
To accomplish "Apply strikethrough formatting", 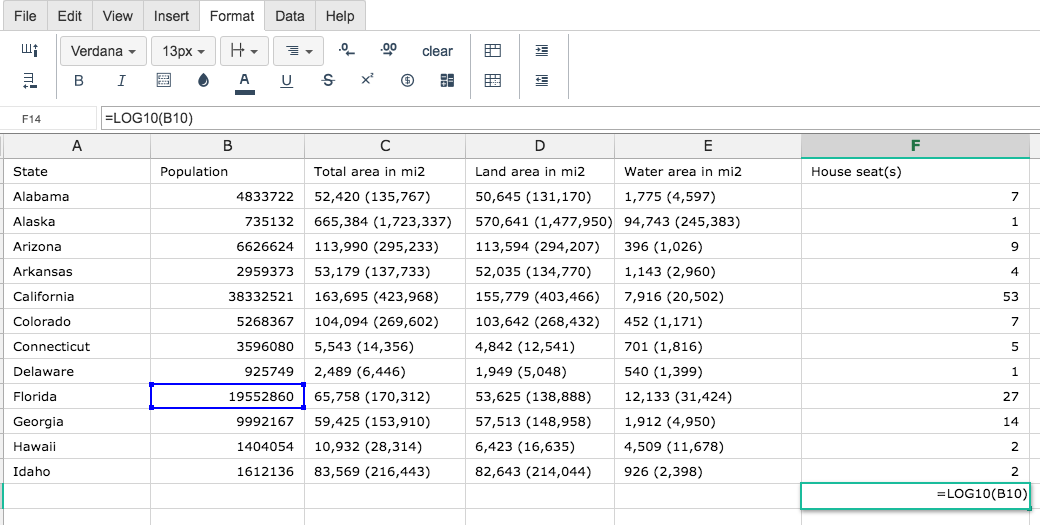I will (x=328, y=81).
